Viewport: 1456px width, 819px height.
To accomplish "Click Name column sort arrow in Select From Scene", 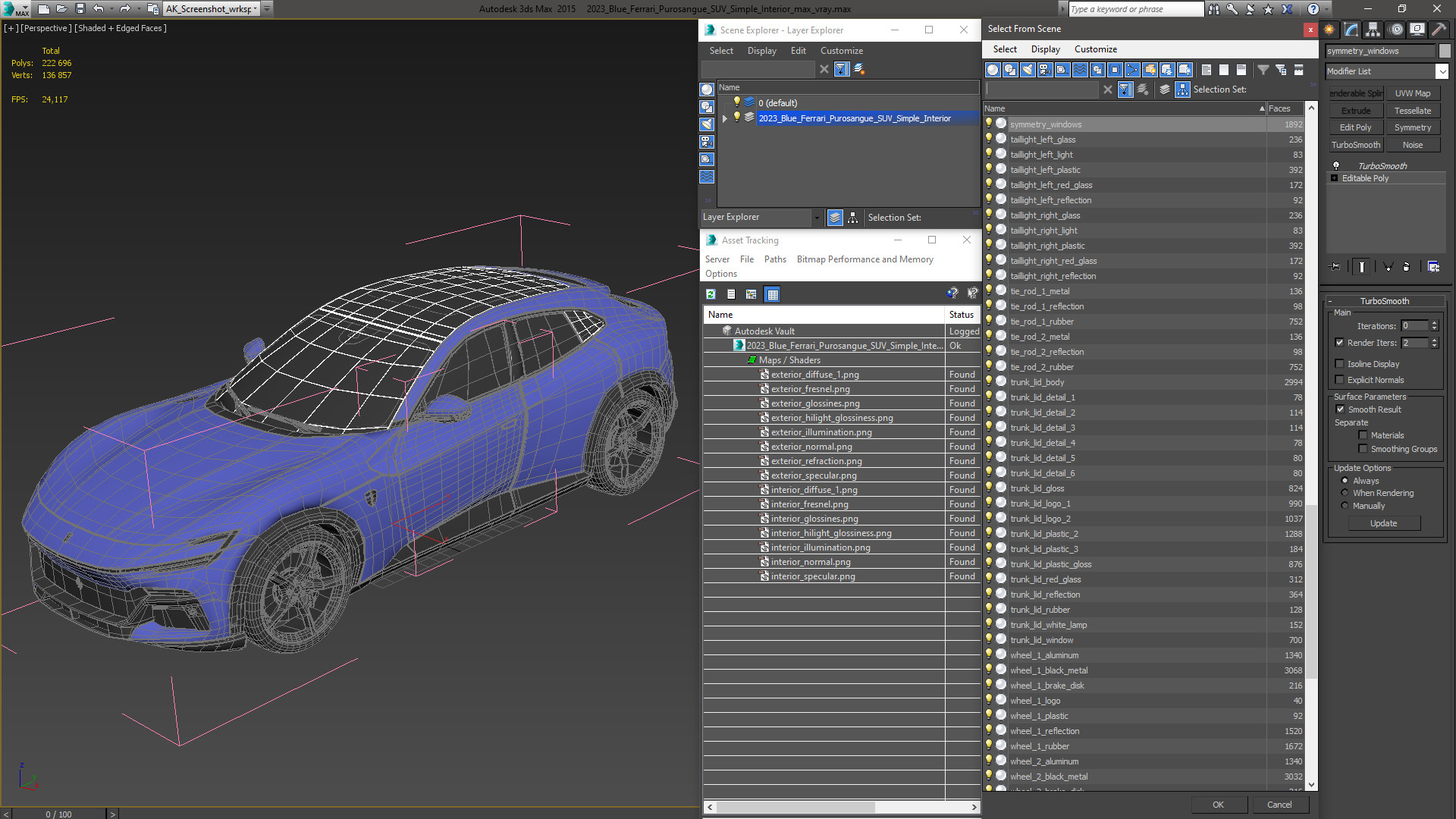I will click(1262, 108).
